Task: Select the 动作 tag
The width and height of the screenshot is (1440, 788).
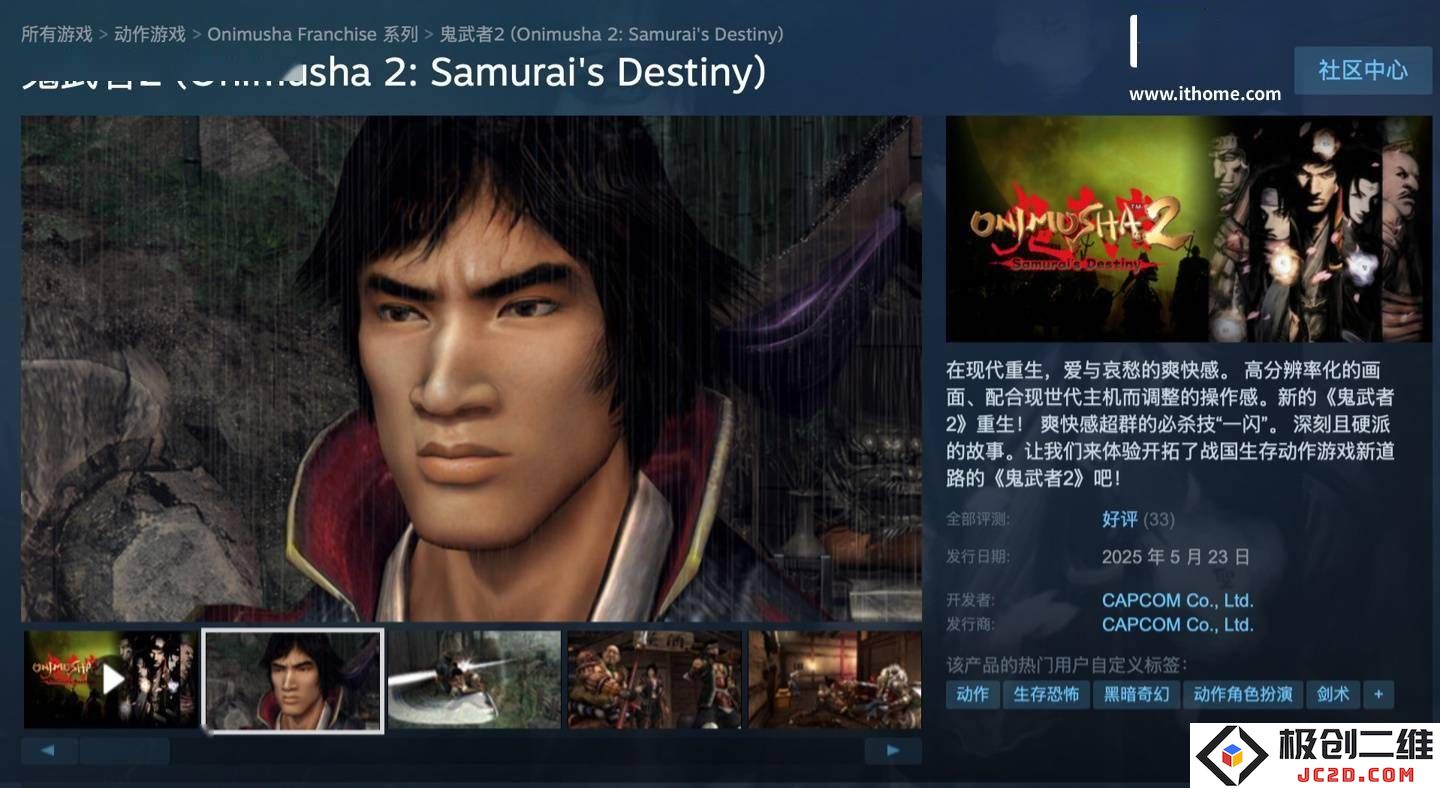Action: click(972, 694)
